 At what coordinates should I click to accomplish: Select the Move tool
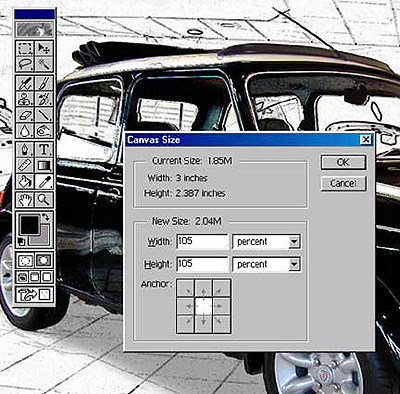tap(44, 48)
